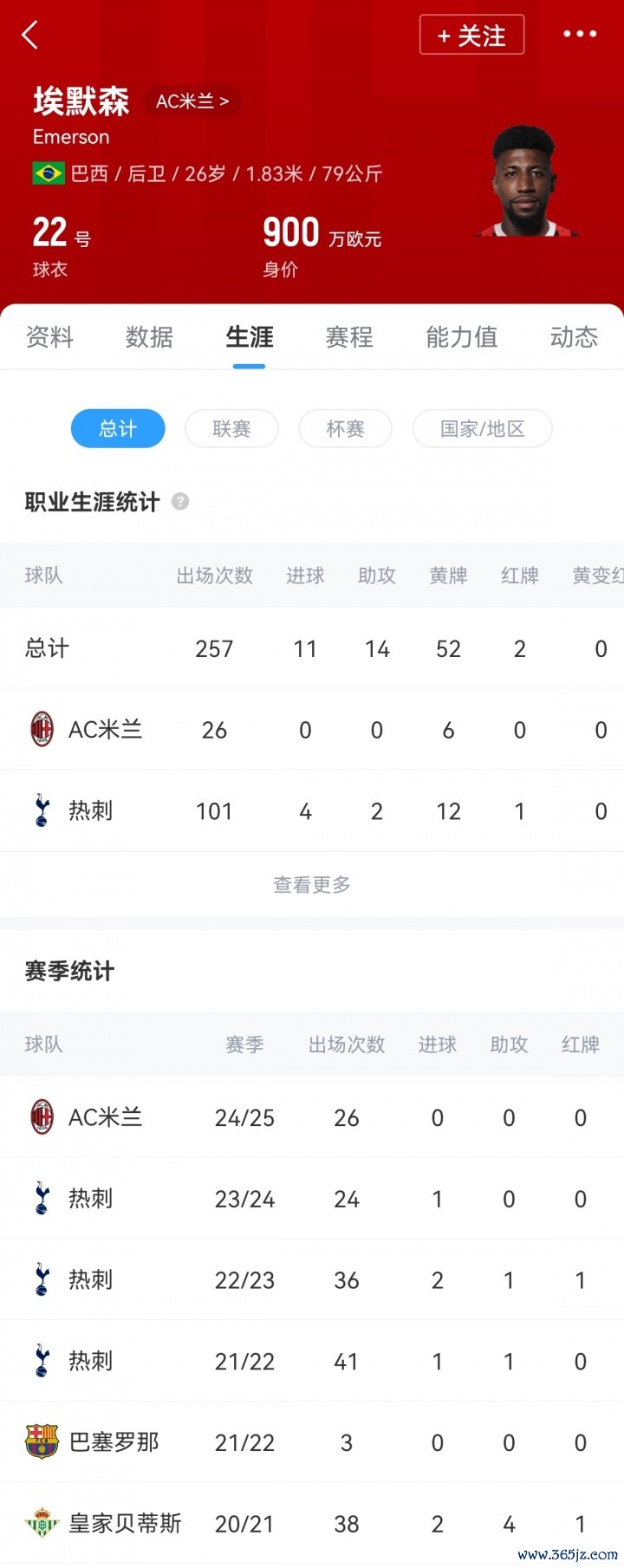The width and height of the screenshot is (624, 1568).
Task: Switch to the 数据 tab
Action: pyautogui.click(x=149, y=337)
